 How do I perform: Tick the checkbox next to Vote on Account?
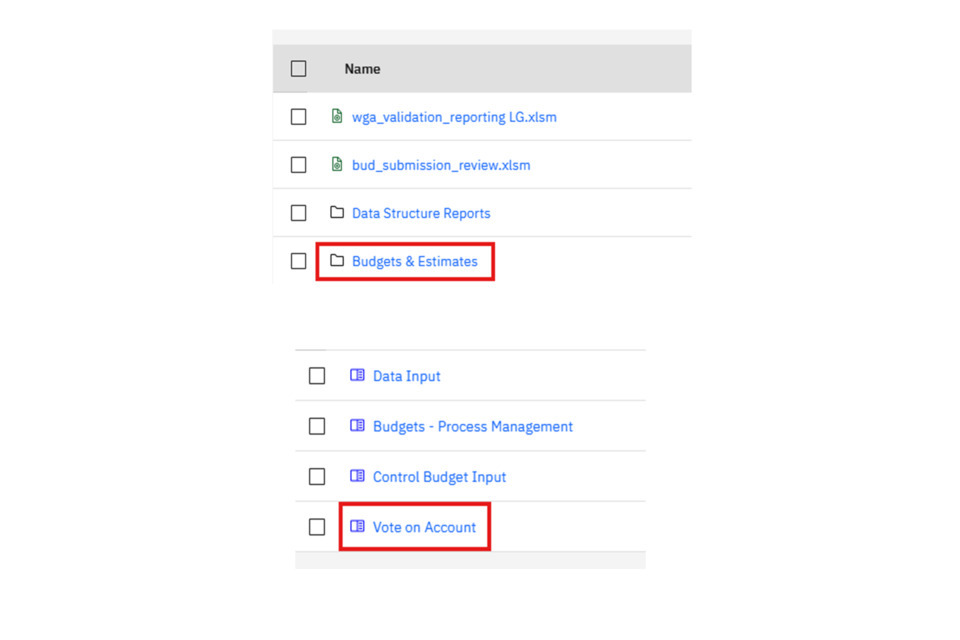(317, 527)
